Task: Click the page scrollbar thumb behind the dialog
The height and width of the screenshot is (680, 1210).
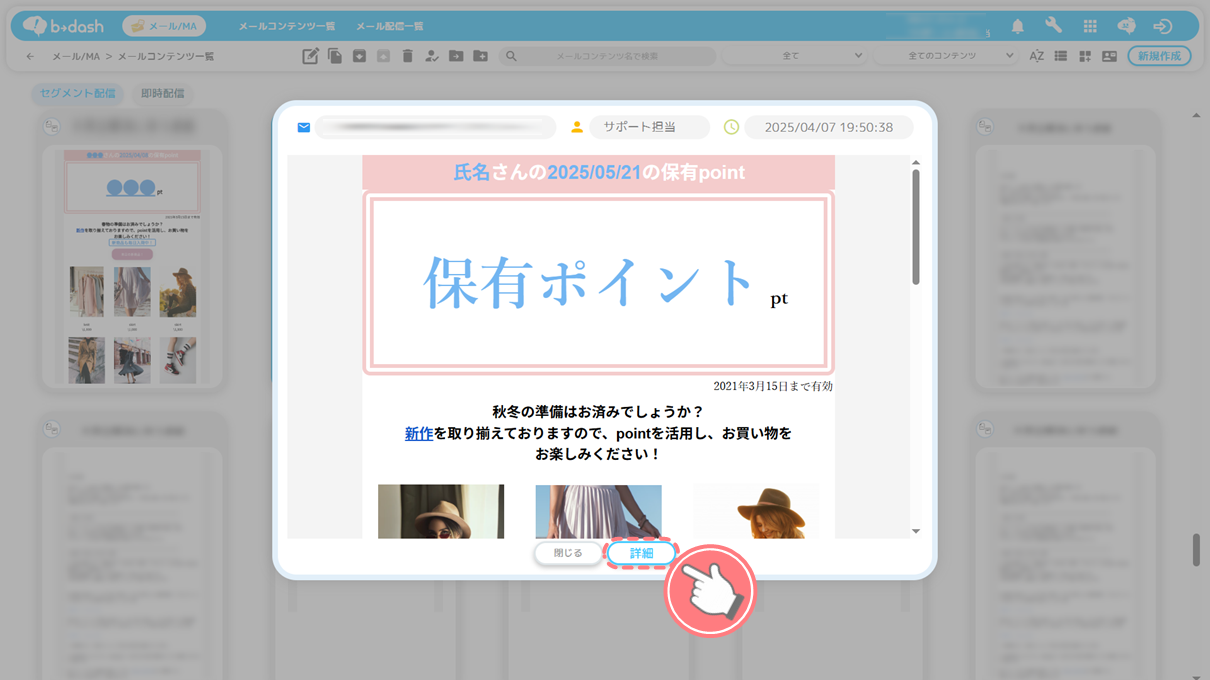Action: coord(1196,549)
